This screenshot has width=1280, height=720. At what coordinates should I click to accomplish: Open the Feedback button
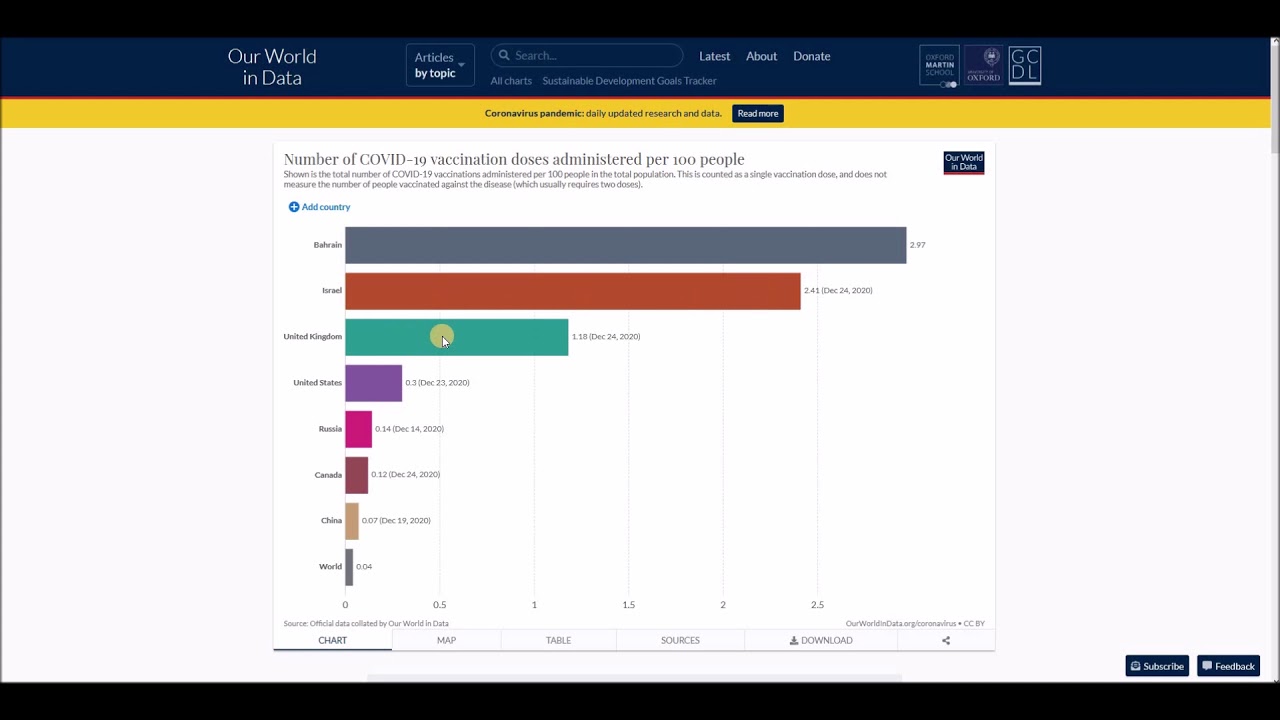1228,666
